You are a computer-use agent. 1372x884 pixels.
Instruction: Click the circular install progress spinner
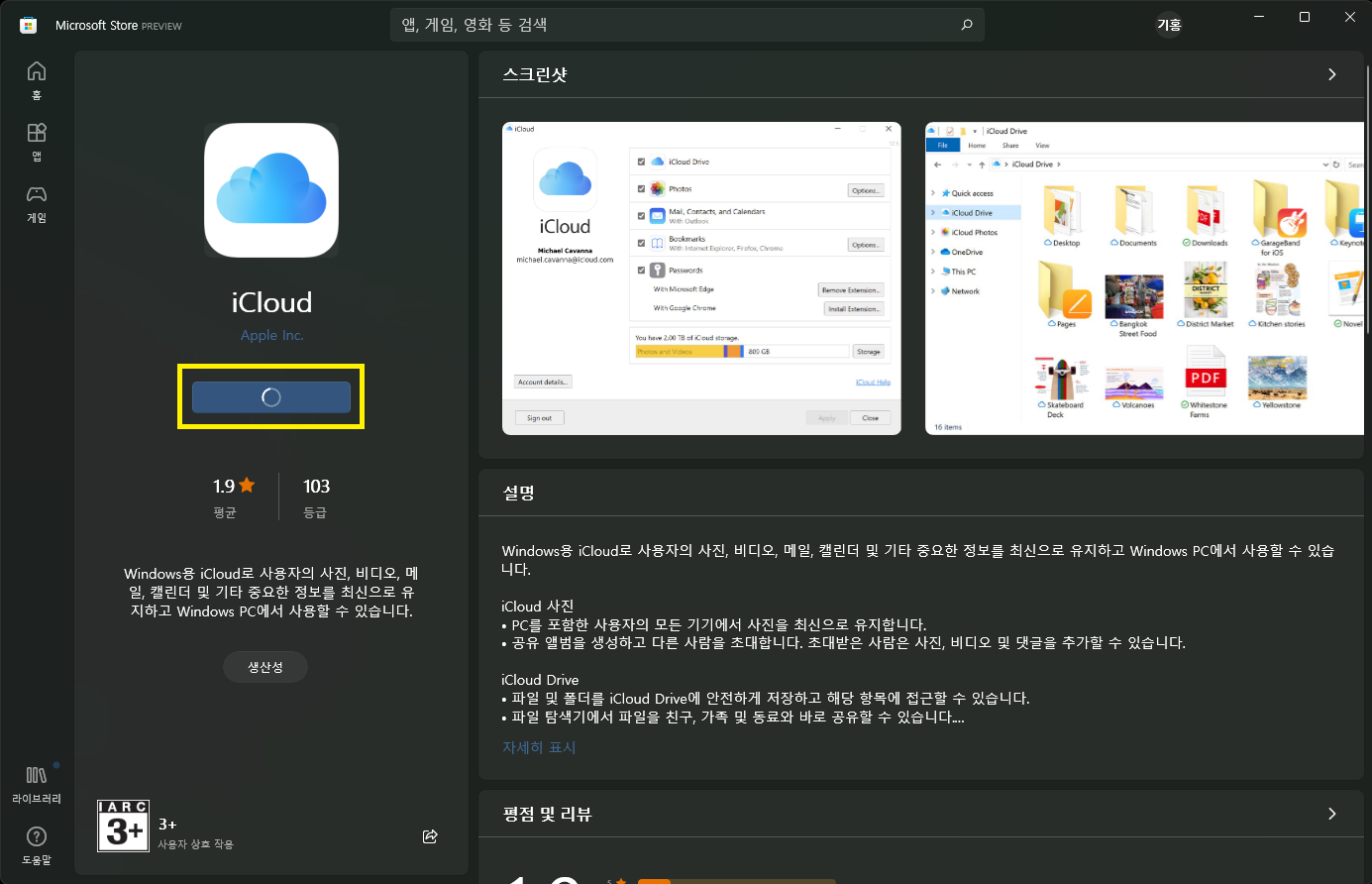269,396
